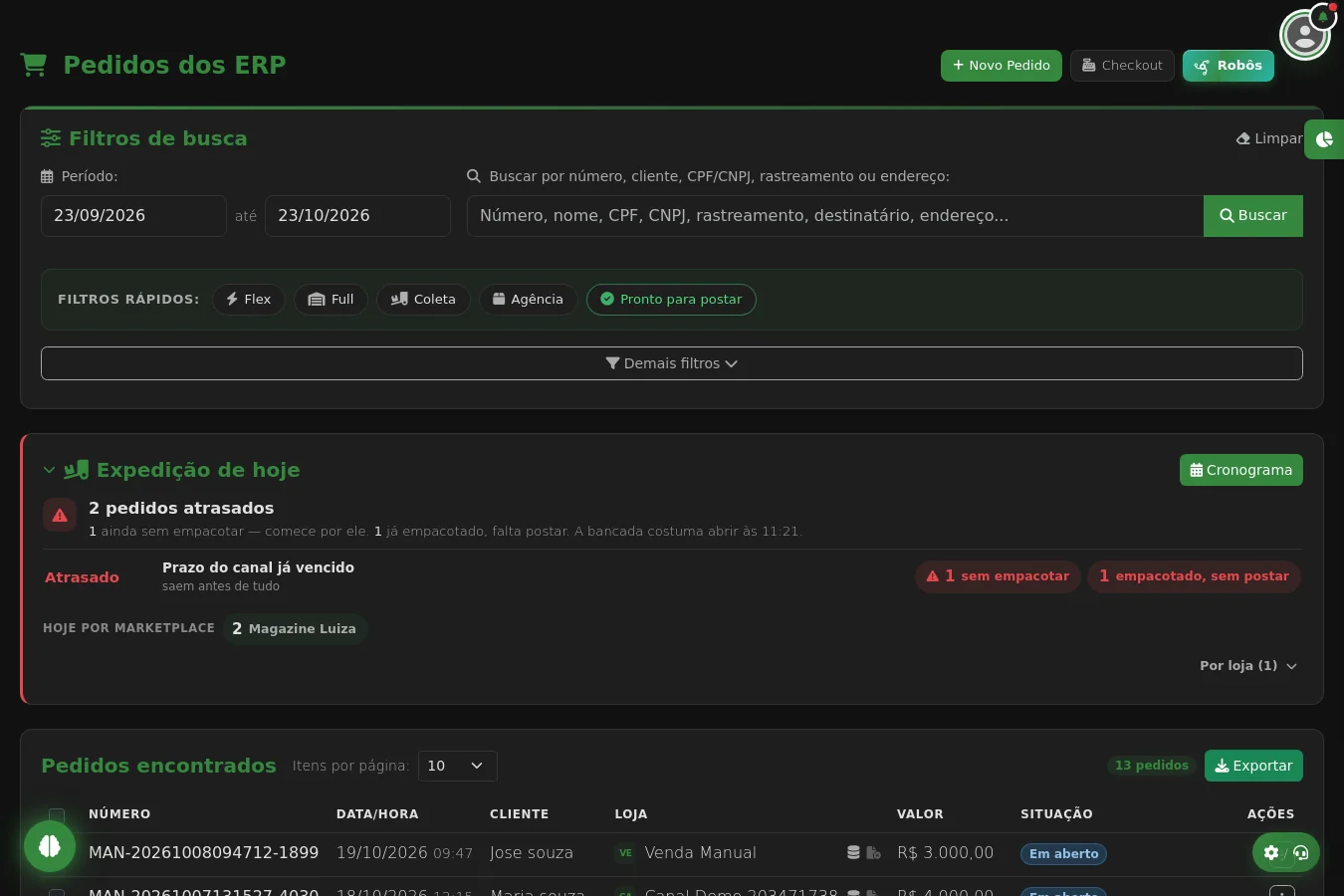Toggle the Pronto para postar filter
The image size is (1344, 896).
(671, 300)
